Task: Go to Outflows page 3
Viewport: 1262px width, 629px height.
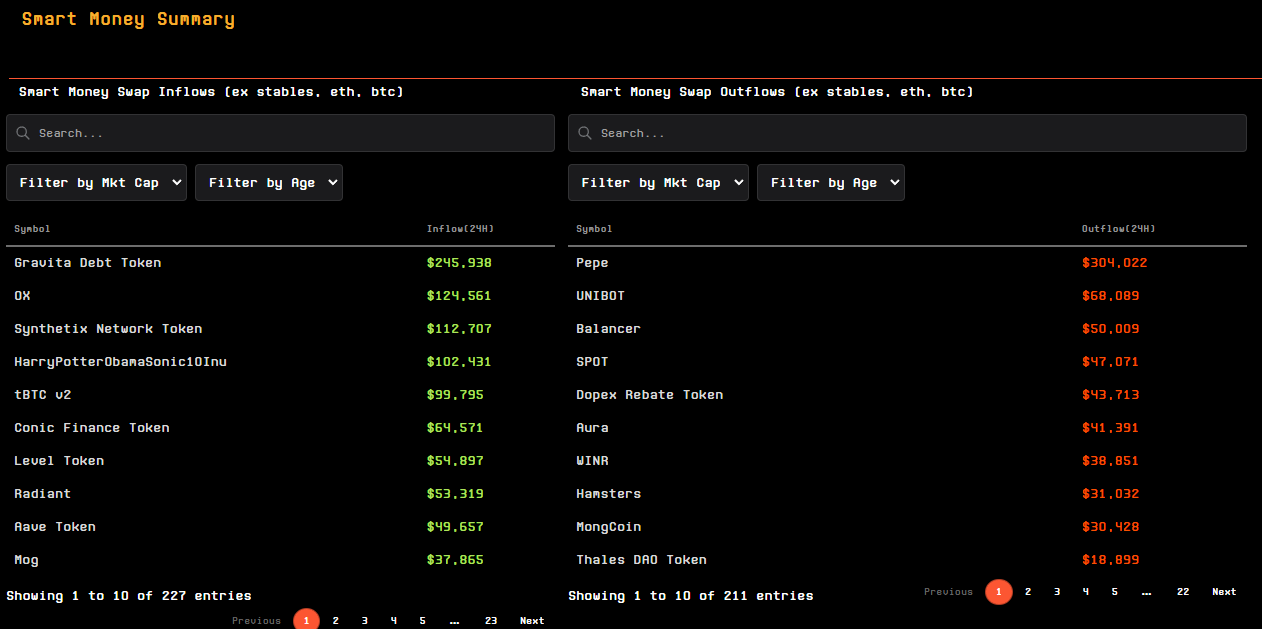Action: point(1056,592)
